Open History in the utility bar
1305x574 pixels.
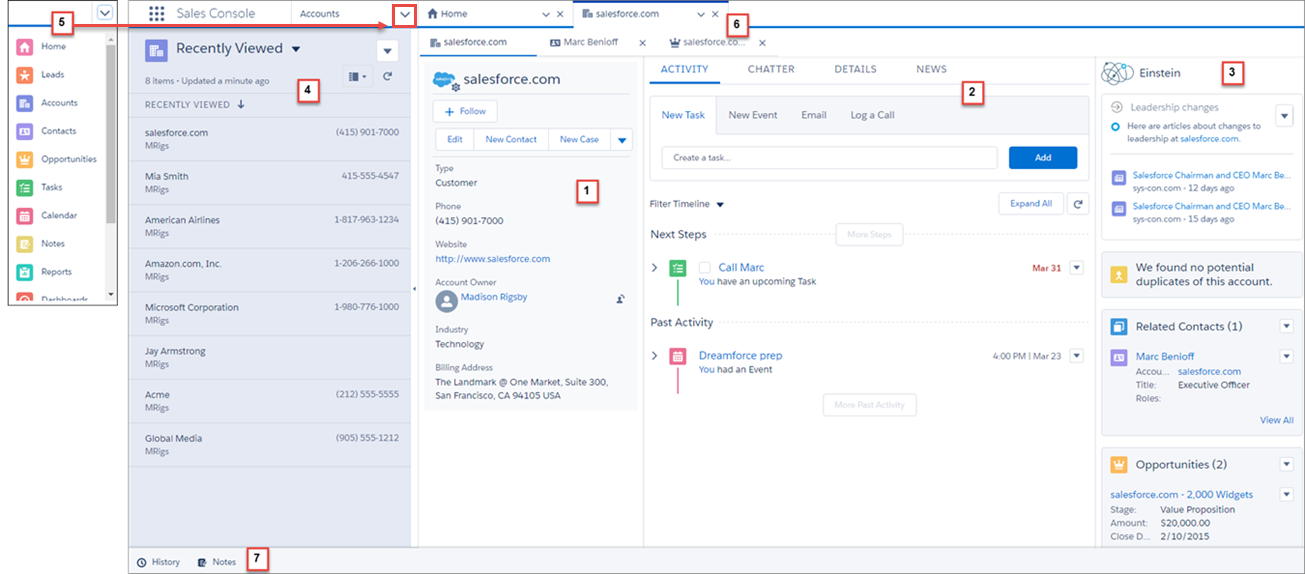pos(158,562)
